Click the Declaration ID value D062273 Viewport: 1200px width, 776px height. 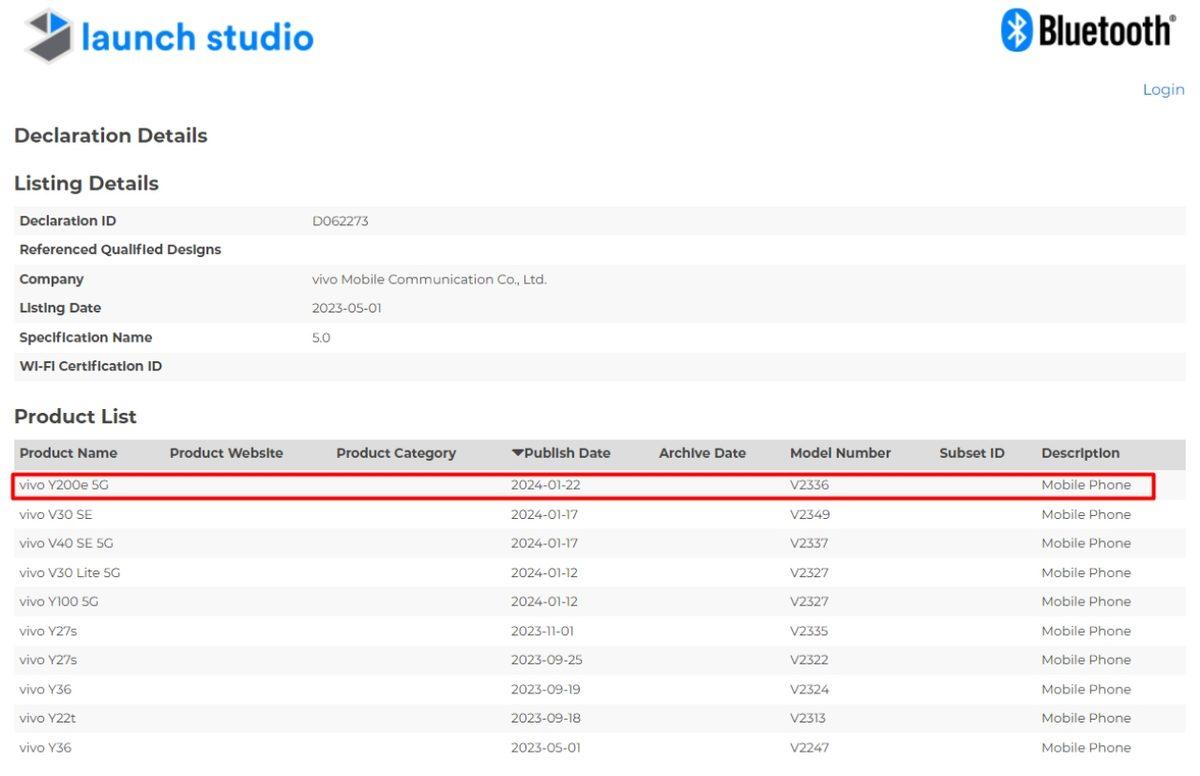click(x=340, y=221)
